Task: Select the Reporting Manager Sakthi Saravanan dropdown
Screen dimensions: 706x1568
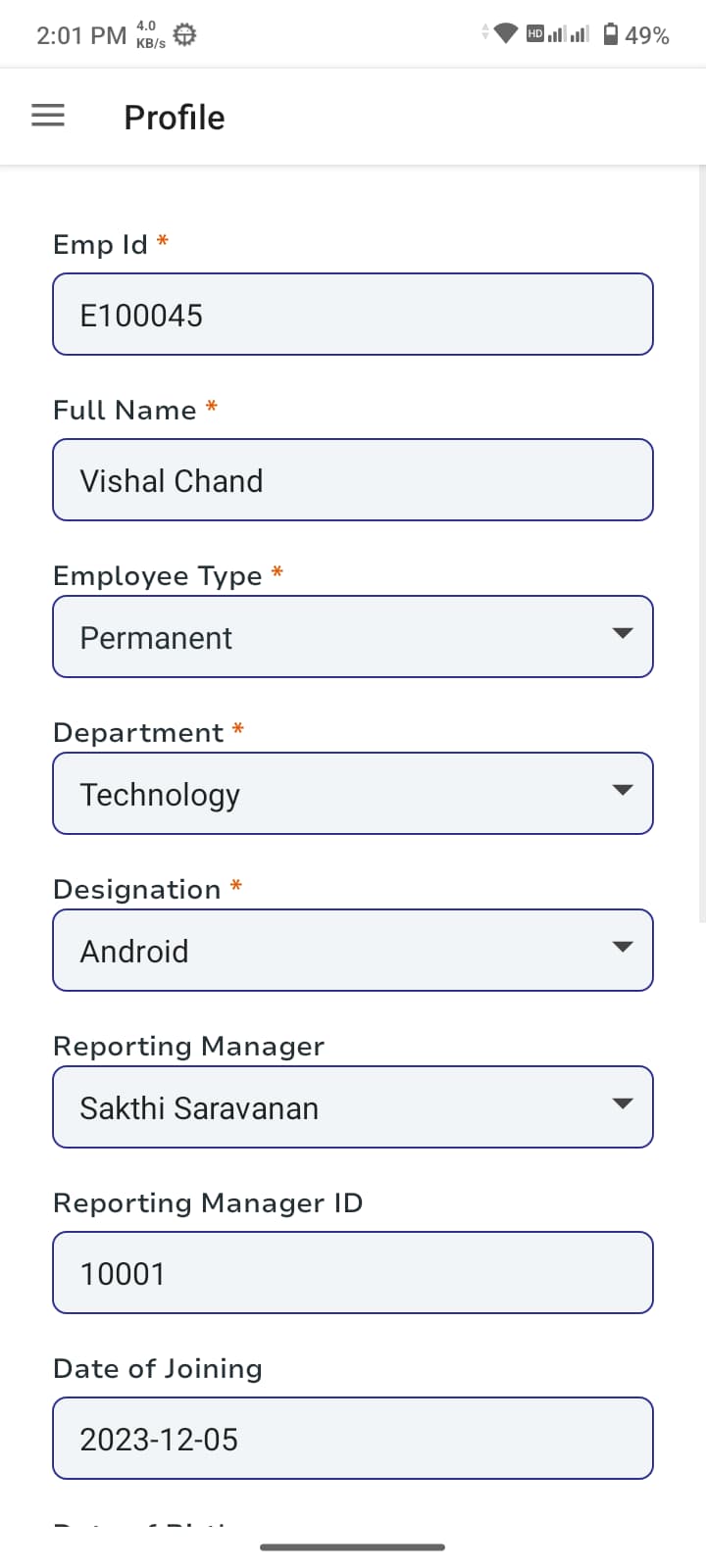Action: coord(353,1107)
